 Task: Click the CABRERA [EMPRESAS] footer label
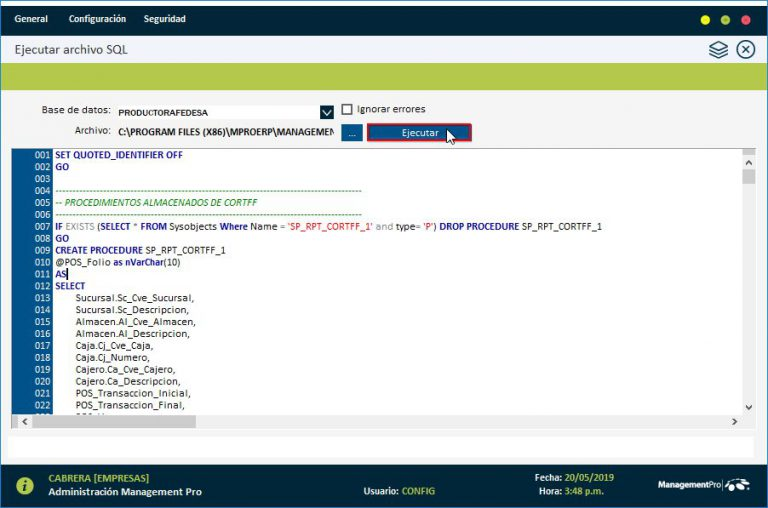click(x=98, y=478)
